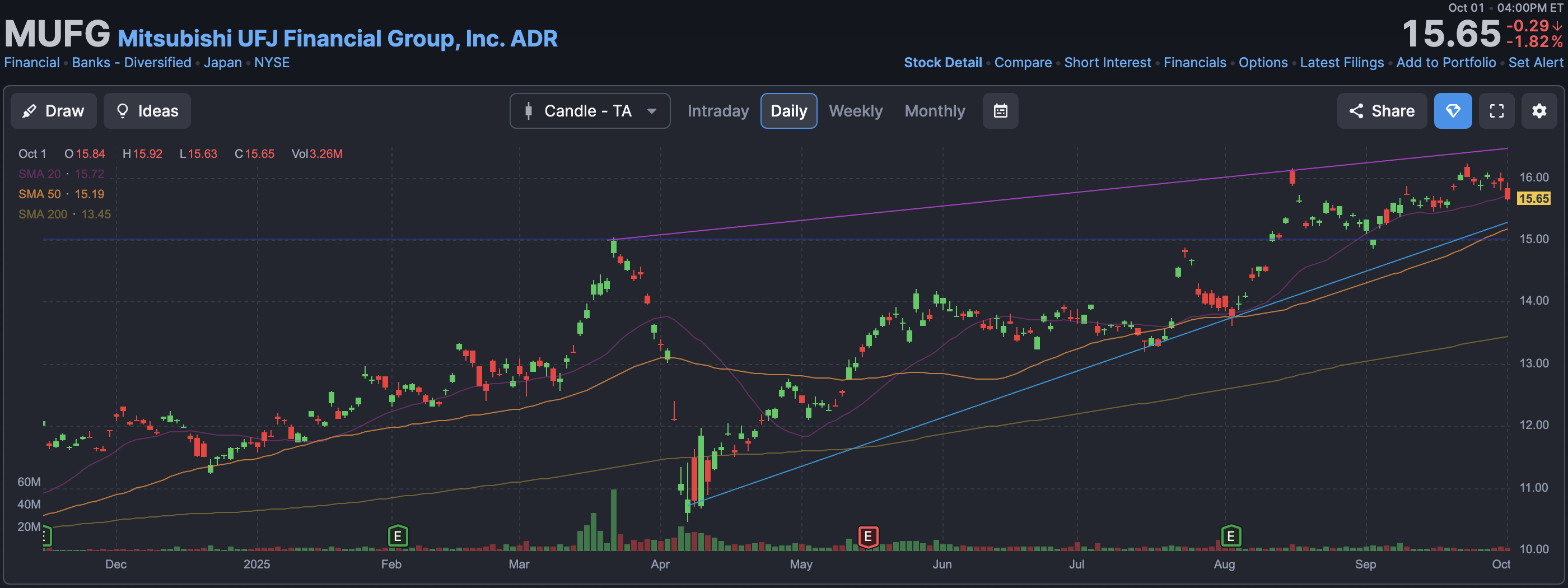The width and height of the screenshot is (1568, 588).
Task: Open the Draw tool
Action: [54, 111]
